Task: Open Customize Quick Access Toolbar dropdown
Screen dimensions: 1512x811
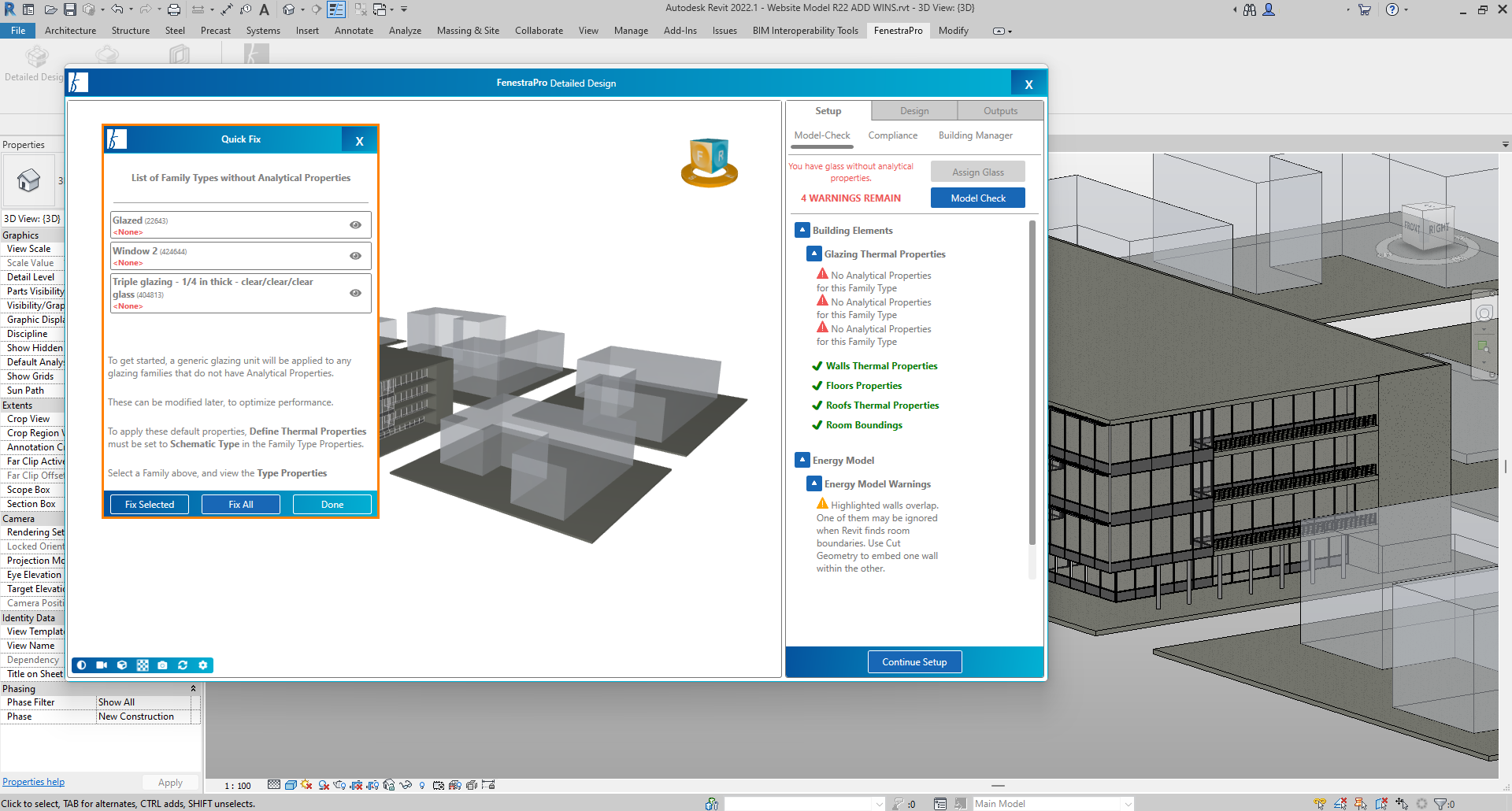Action: point(404,9)
